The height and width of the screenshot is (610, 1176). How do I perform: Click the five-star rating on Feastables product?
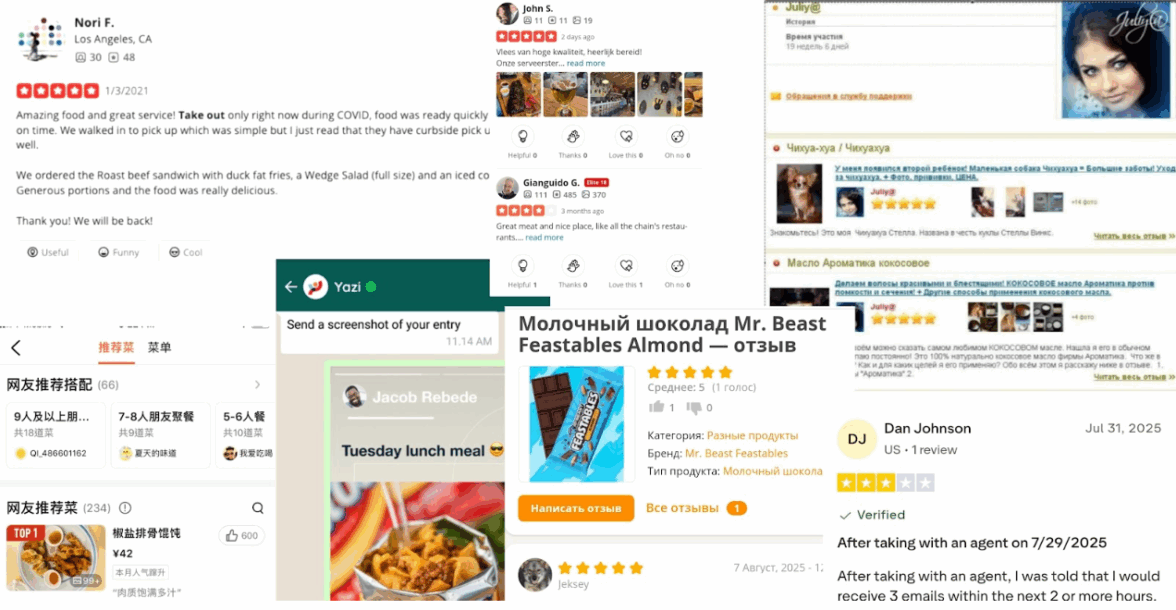(689, 372)
